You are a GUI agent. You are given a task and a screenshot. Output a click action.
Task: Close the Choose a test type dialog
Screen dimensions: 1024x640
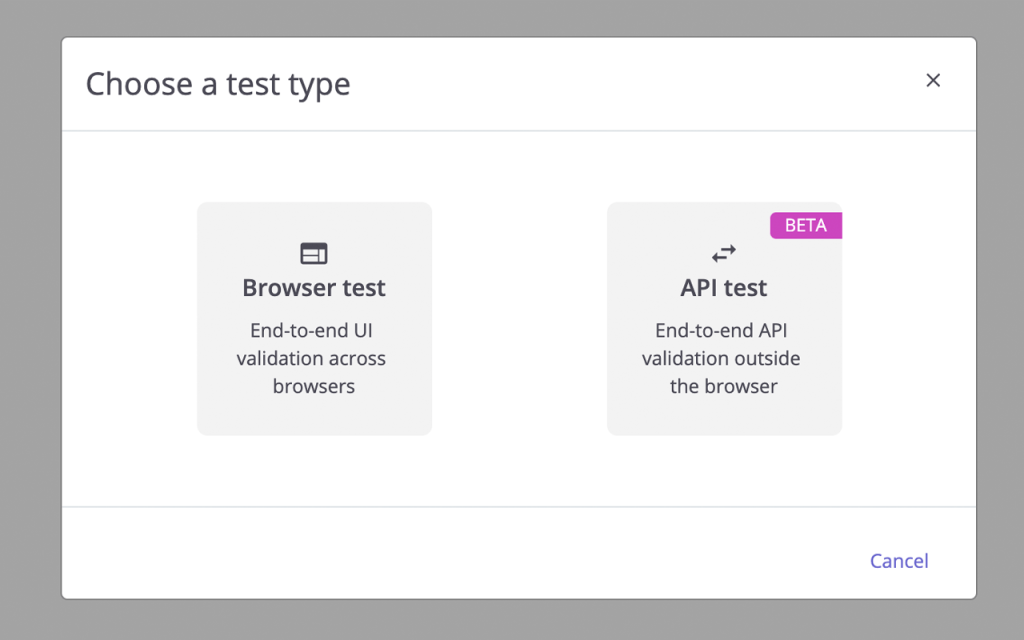click(933, 80)
